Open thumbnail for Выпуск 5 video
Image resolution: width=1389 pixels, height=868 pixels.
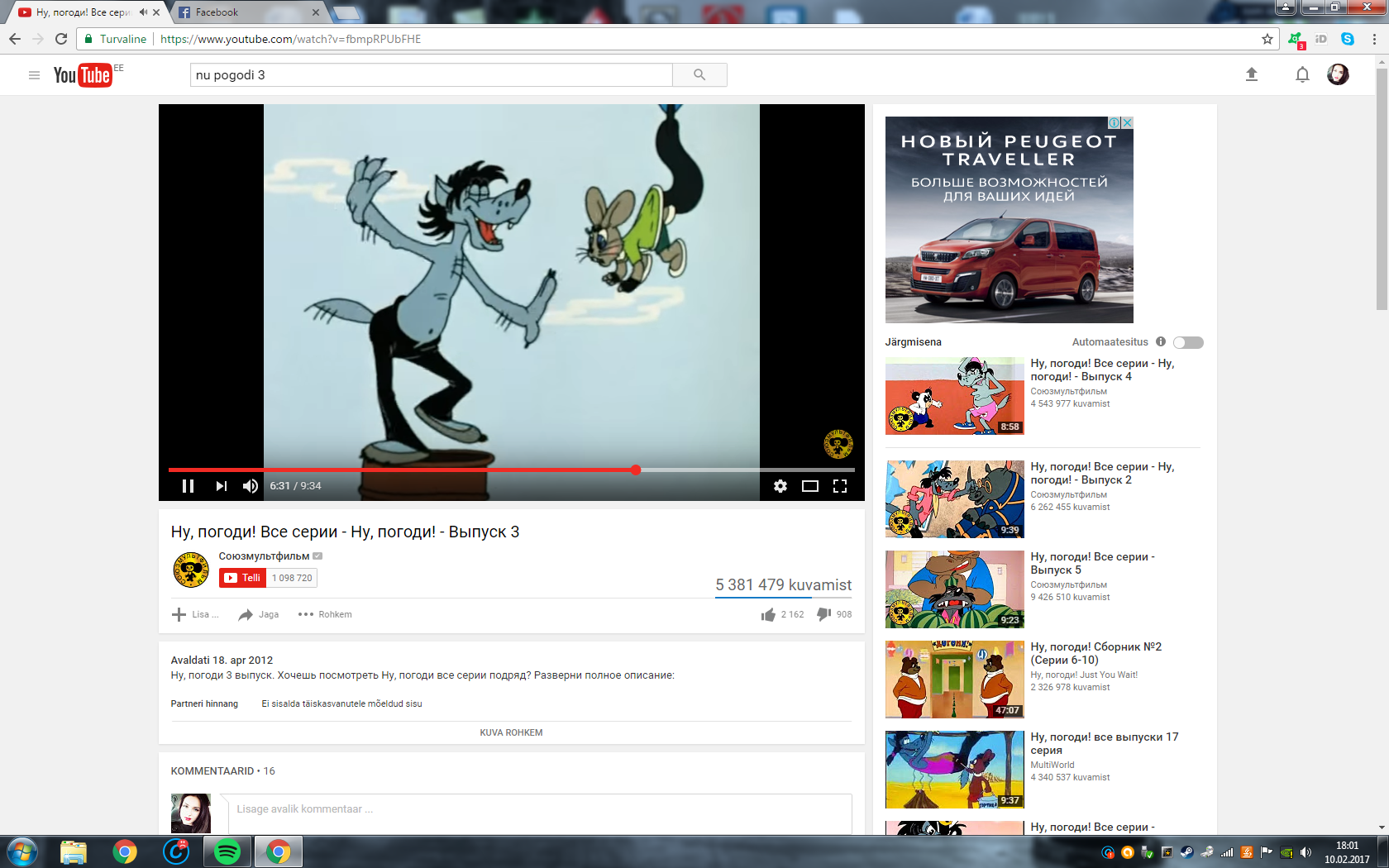[955, 589]
